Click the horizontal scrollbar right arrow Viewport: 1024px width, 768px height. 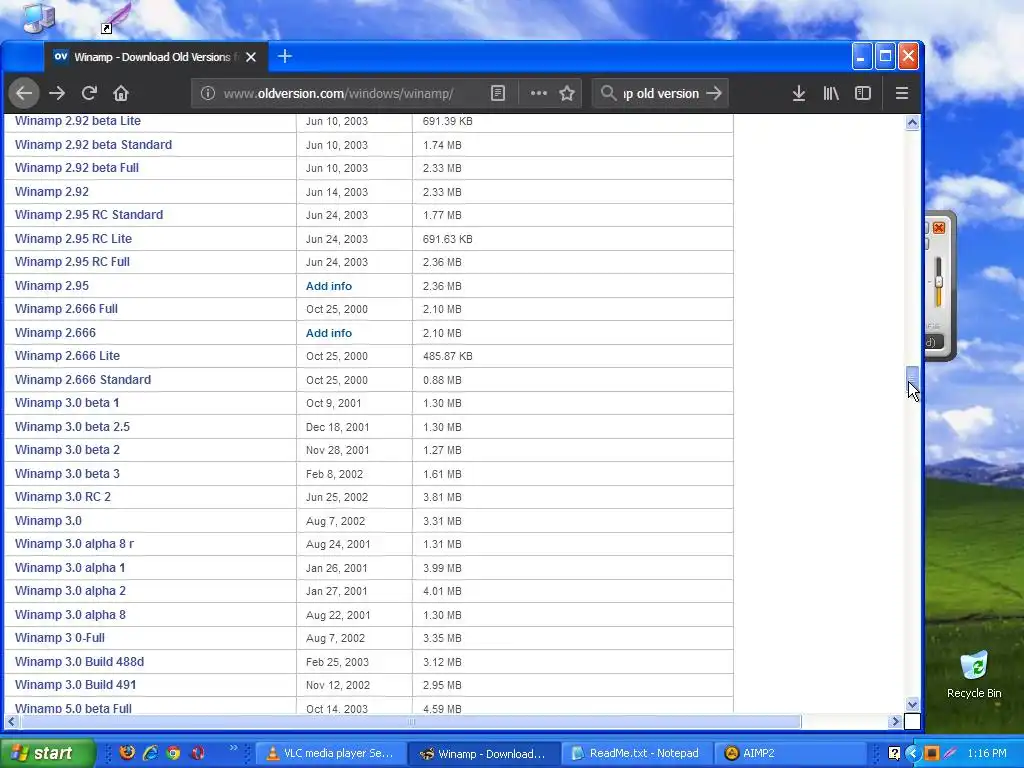tap(895, 722)
